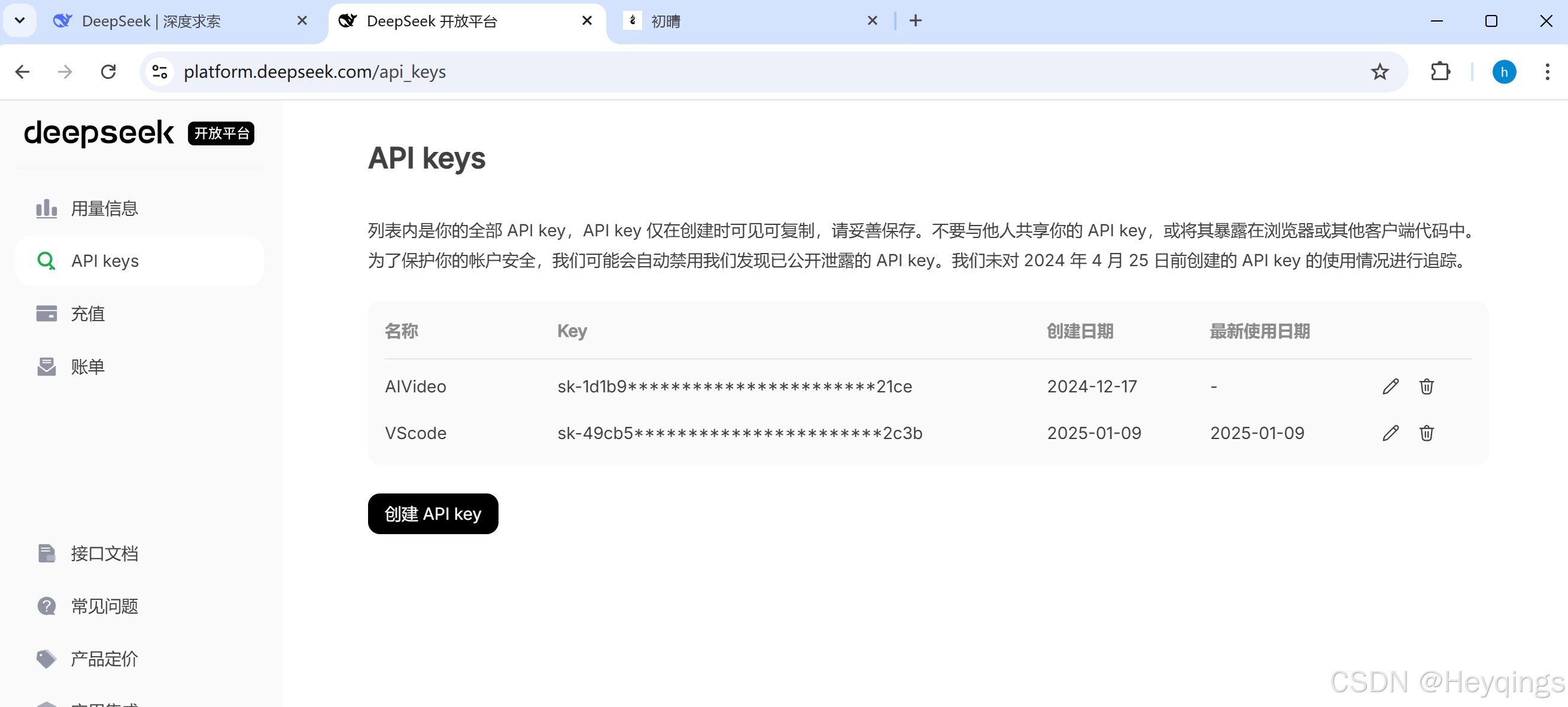The width and height of the screenshot is (1568, 707).
Task: Go forward with browser forward arrow
Action: [65, 72]
